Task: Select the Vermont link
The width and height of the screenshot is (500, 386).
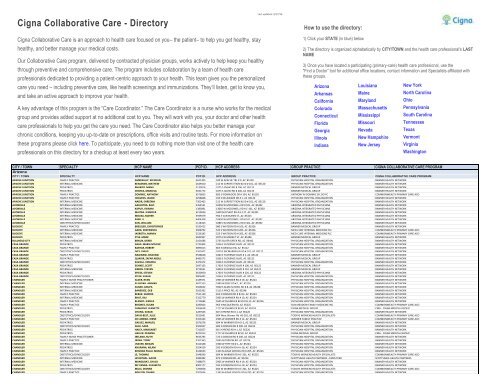Action: pyautogui.click(x=411, y=137)
